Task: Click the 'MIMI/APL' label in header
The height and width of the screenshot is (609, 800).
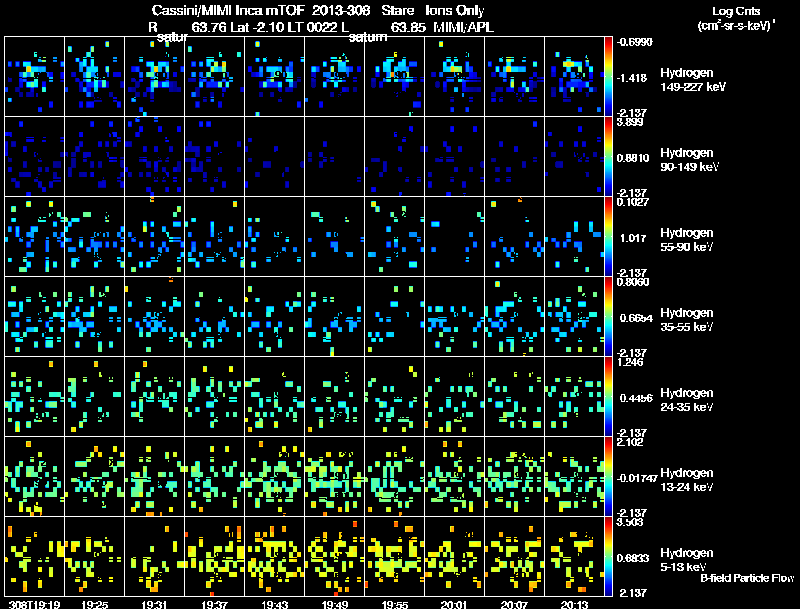Action: click(x=463, y=27)
